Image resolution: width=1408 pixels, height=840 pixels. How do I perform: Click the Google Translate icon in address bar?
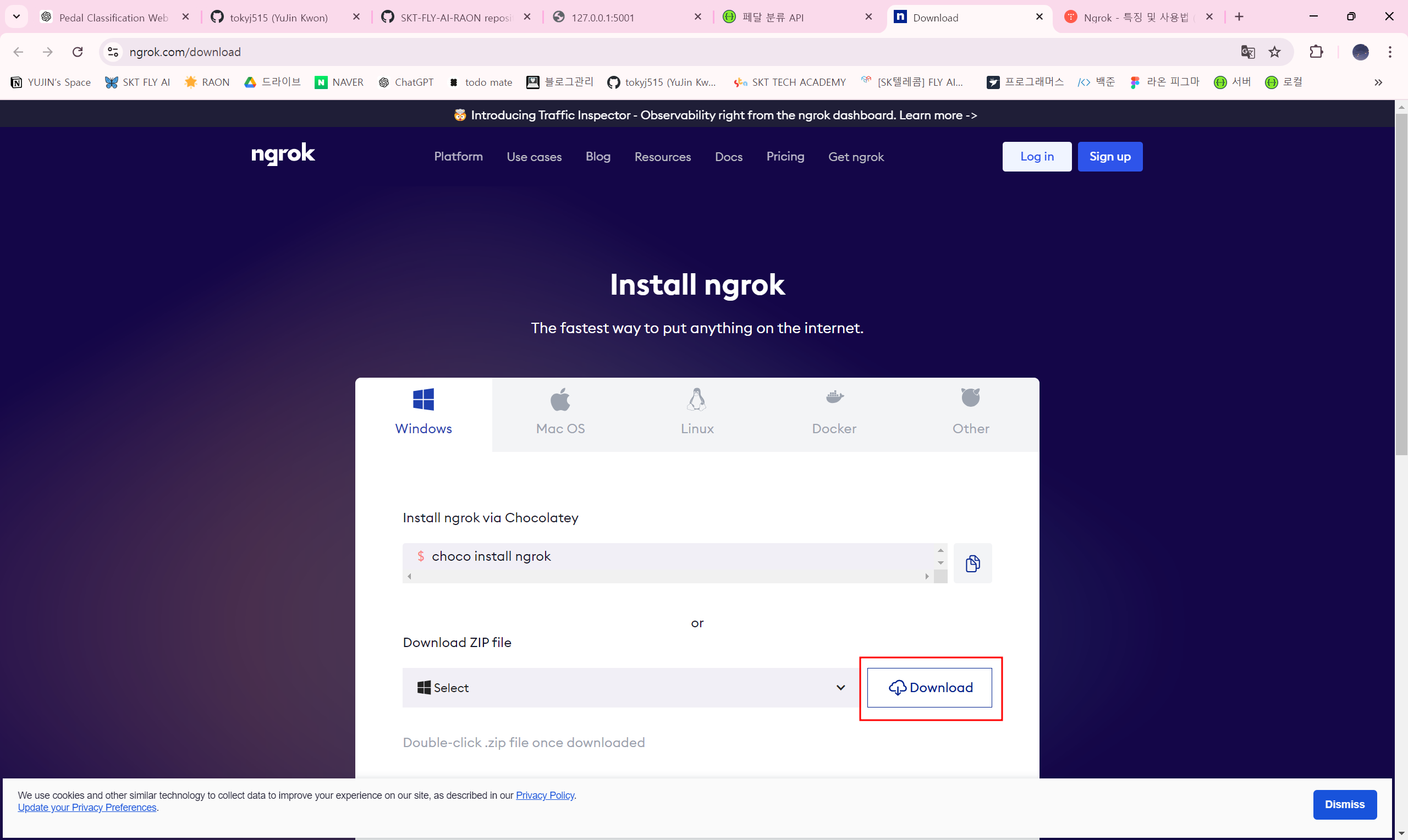[1247, 52]
